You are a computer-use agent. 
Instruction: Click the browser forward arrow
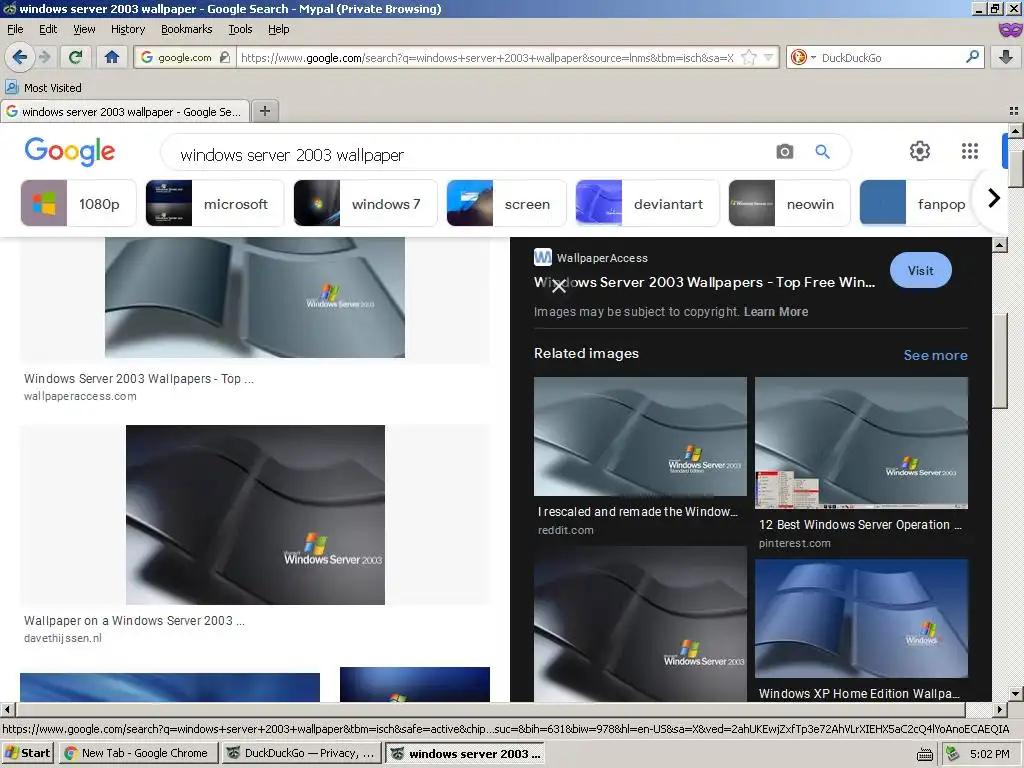pyautogui.click(x=45, y=57)
